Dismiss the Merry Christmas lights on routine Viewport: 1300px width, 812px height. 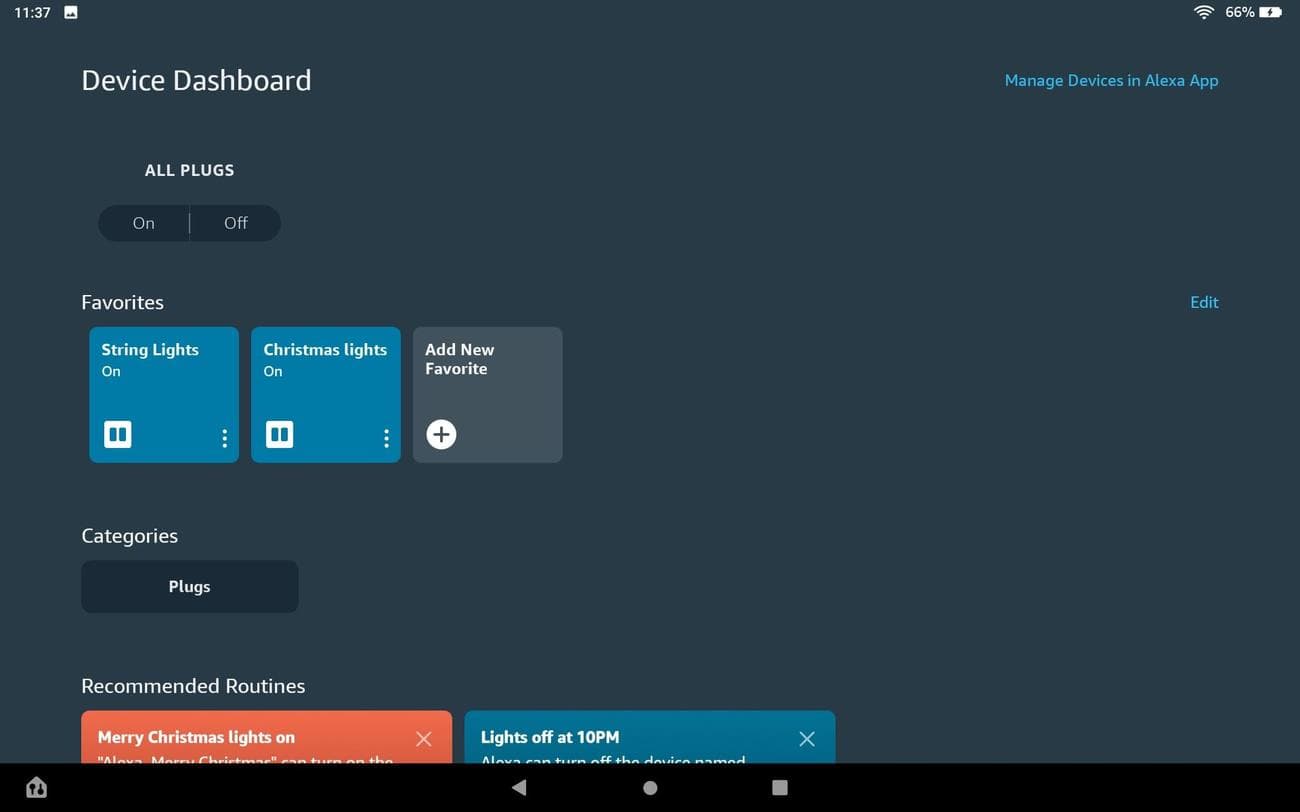point(423,738)
